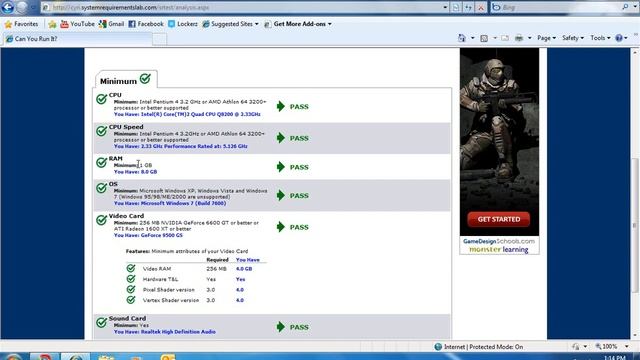Click the blue Help icon in command bar

click(619, 38)
